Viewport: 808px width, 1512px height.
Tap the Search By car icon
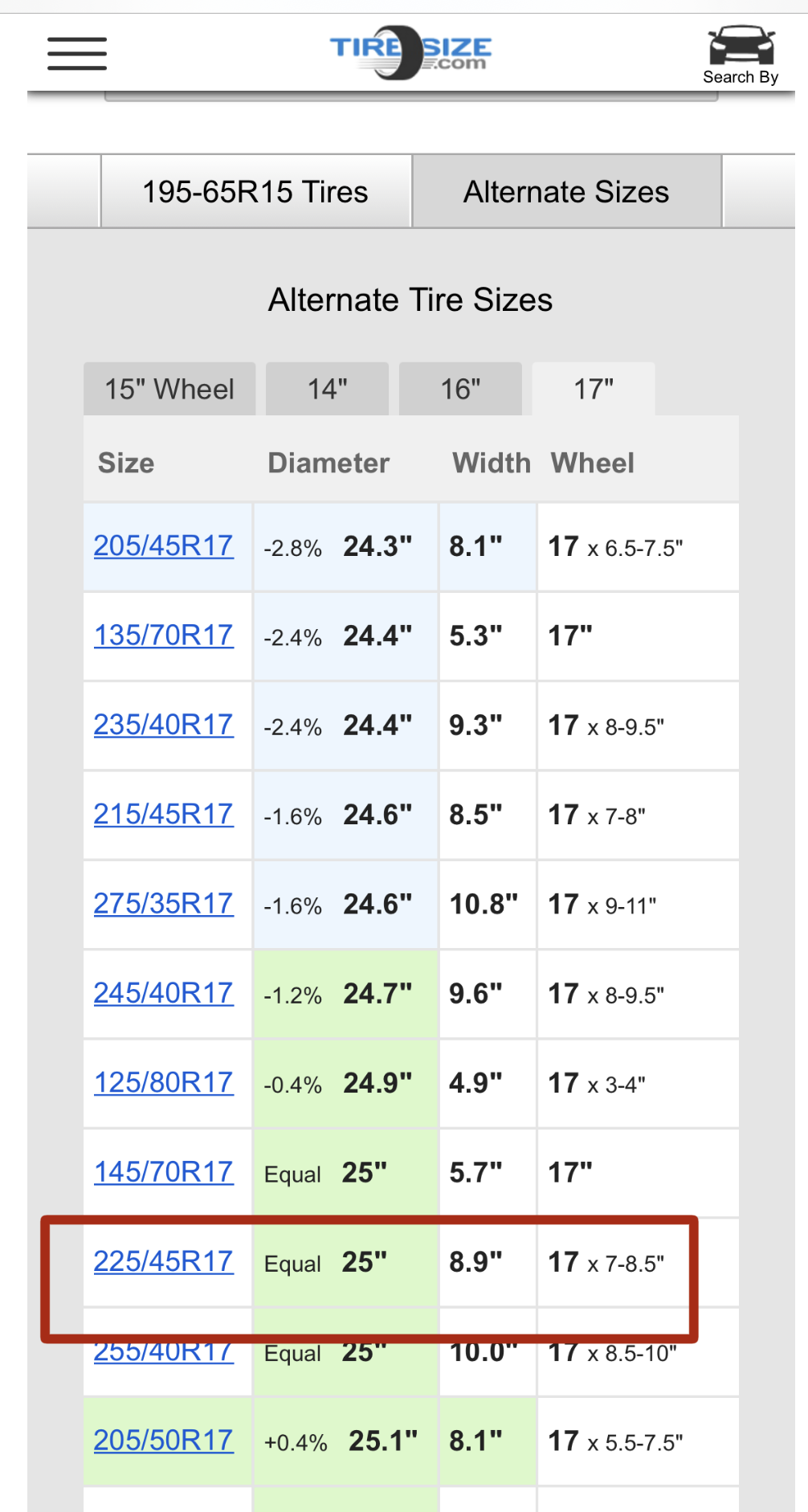point(741,55)
